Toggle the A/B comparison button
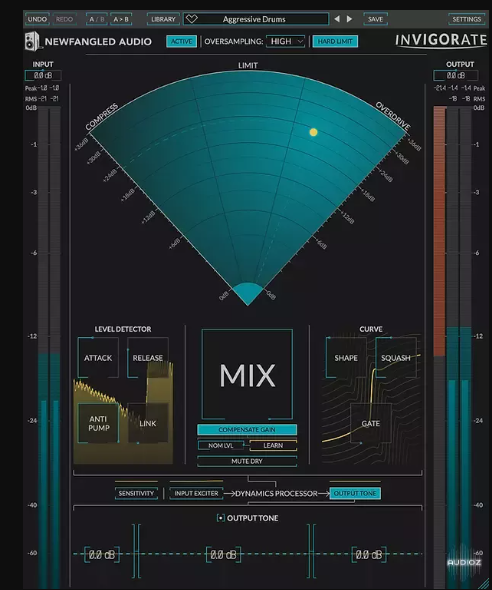492x590 pixels. coord(97,19)
